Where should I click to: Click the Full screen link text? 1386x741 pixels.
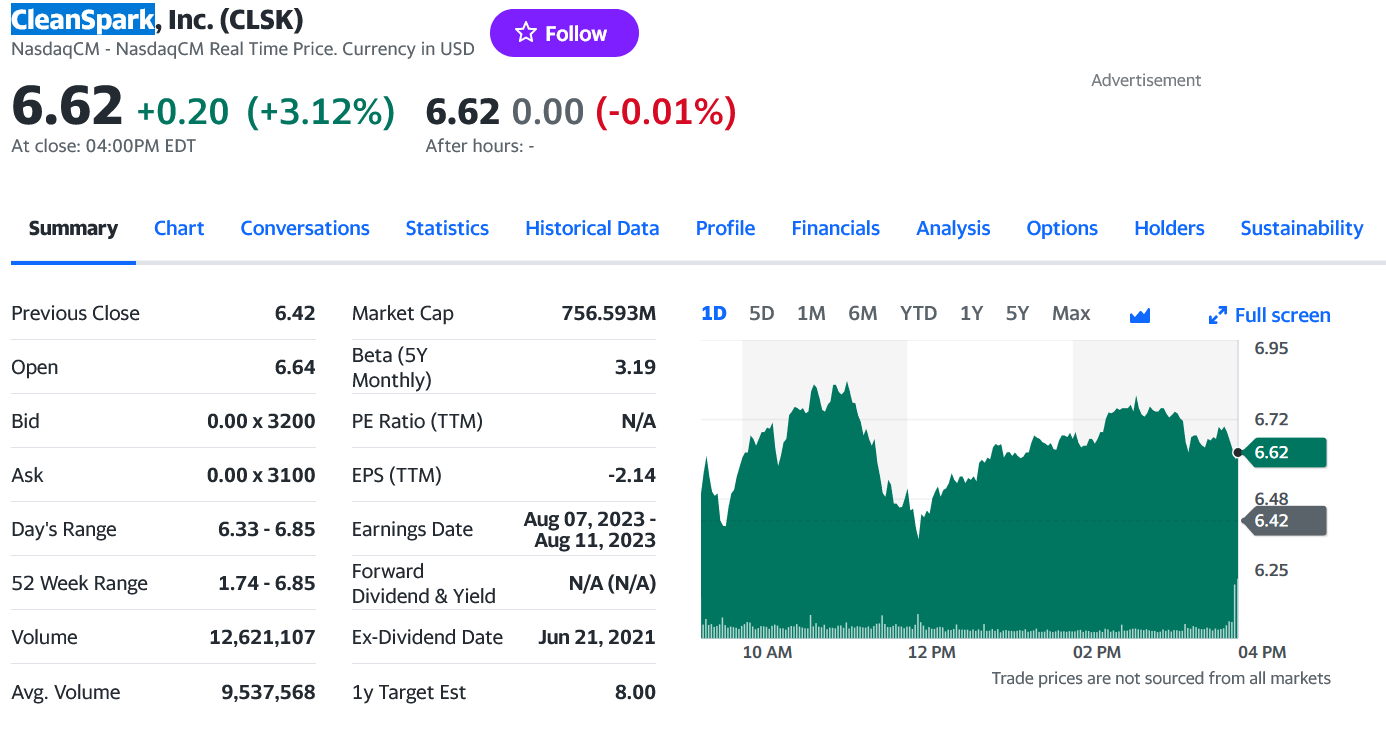coord(1281,315)
